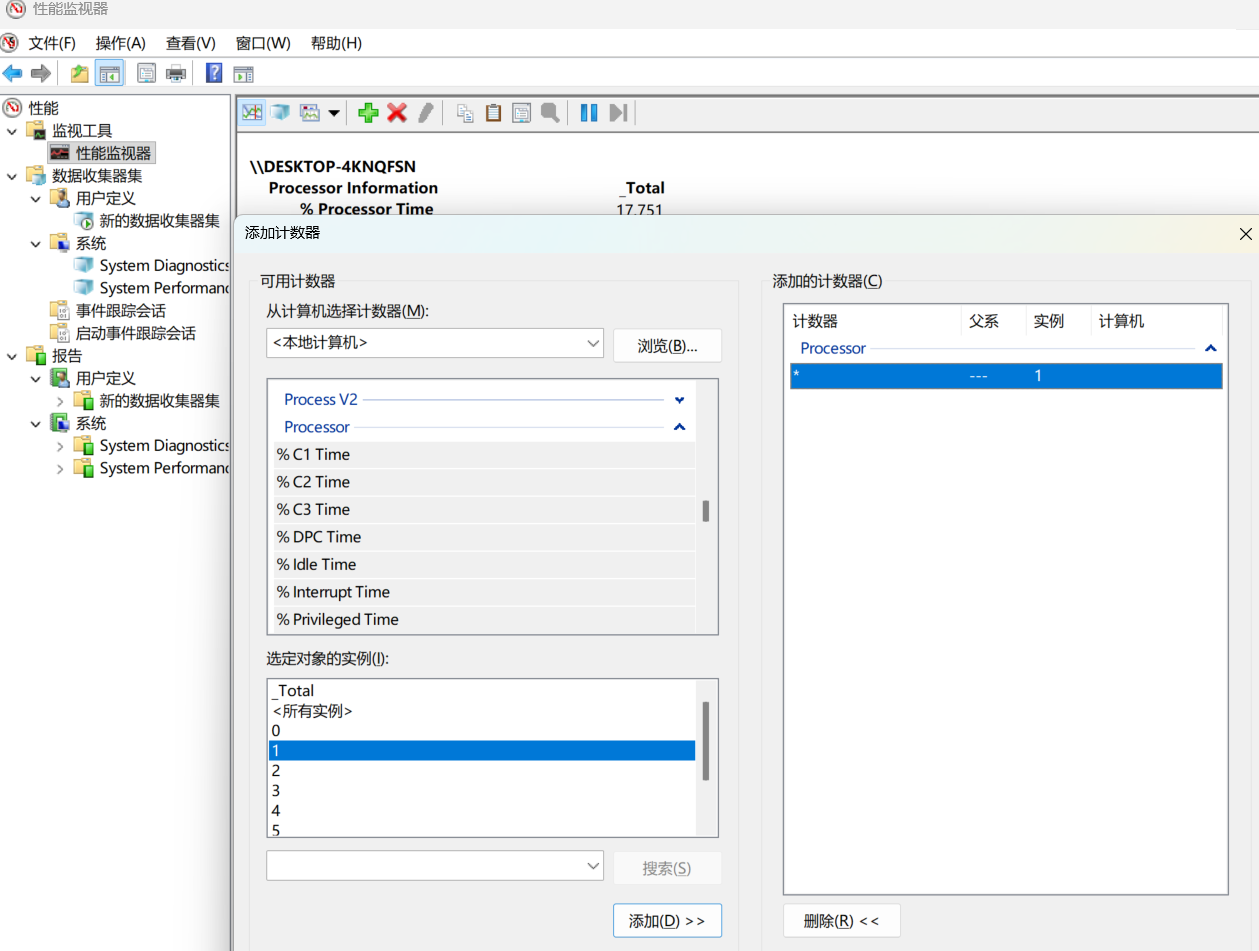Click the Print icon in the main toolbar

176,73
